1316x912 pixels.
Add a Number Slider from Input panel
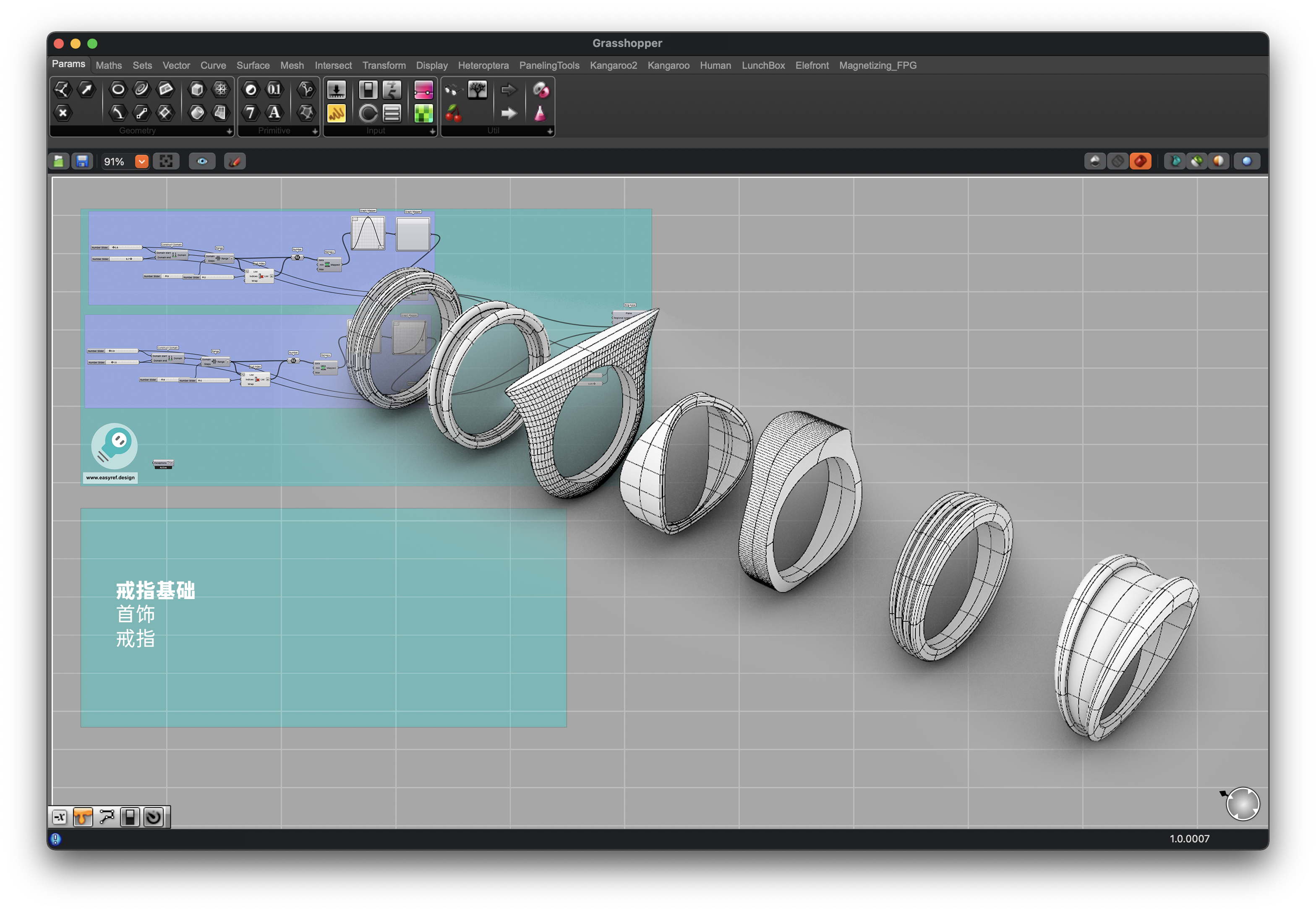[x=336, y=89]
